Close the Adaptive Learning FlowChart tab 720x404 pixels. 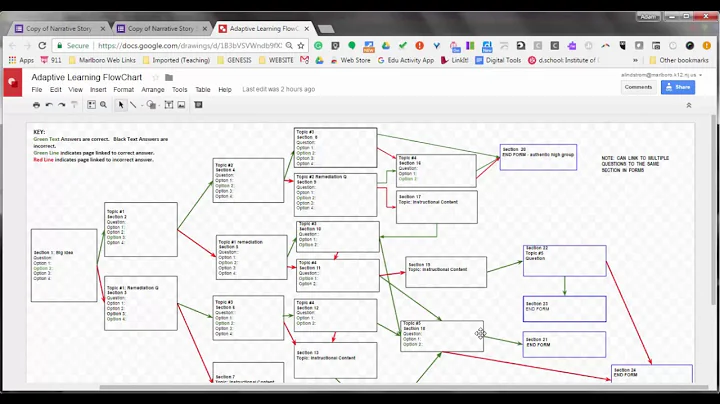click(x=306, y=28)
